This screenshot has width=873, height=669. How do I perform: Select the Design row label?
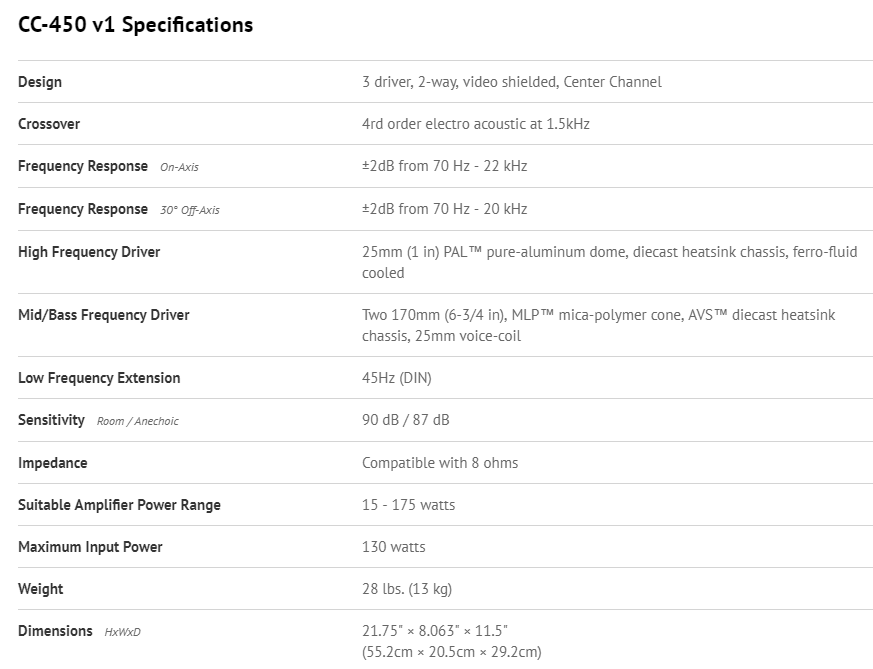(x=40, y=82)
